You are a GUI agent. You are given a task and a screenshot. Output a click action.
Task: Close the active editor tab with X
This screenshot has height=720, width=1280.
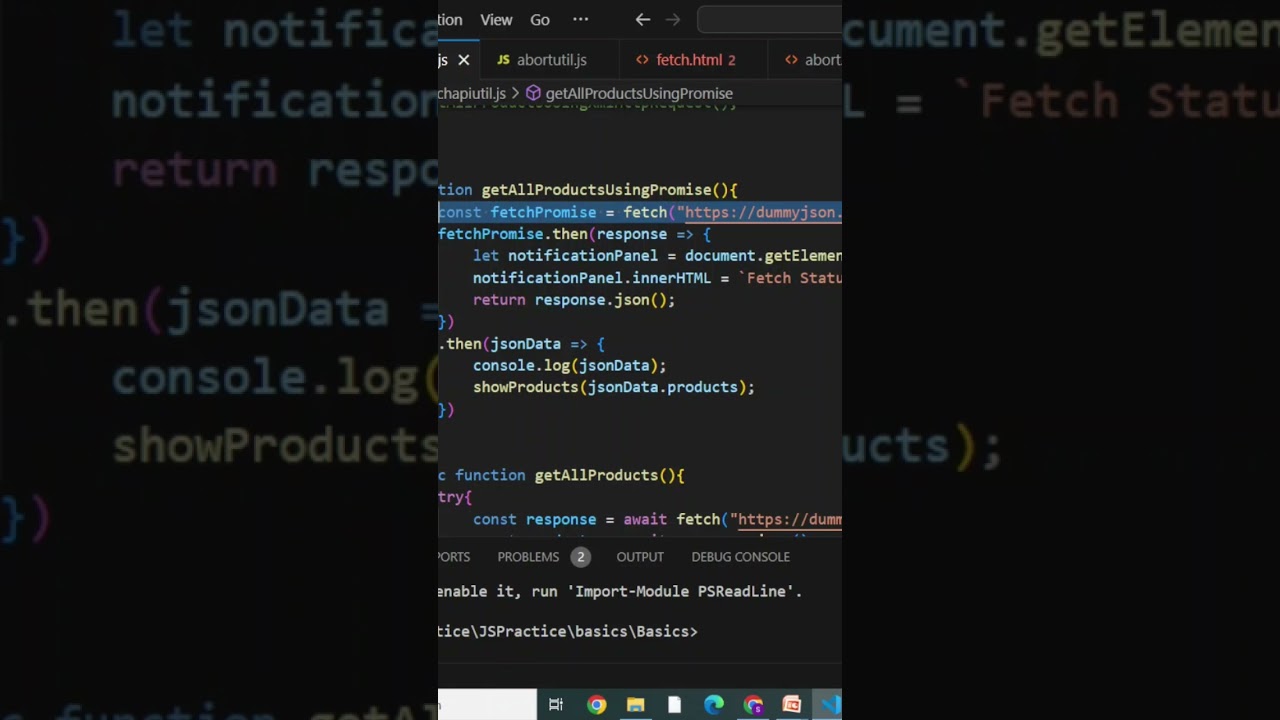[x=464, y=60]
